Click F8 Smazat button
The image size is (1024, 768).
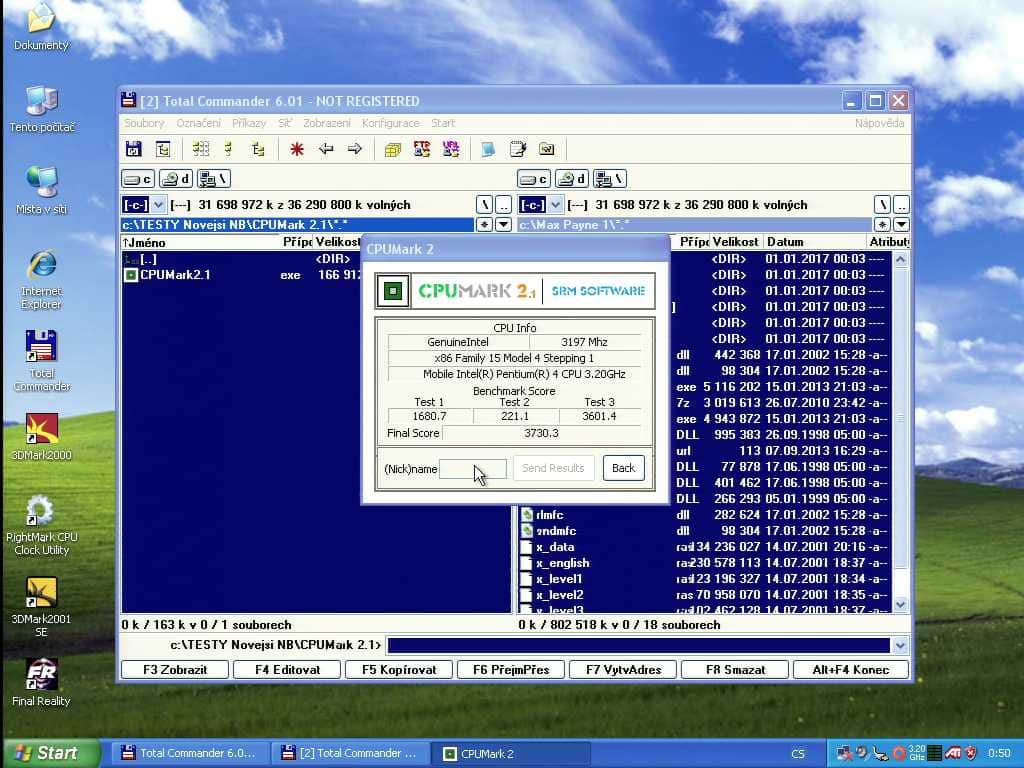[x=735, y=669]
